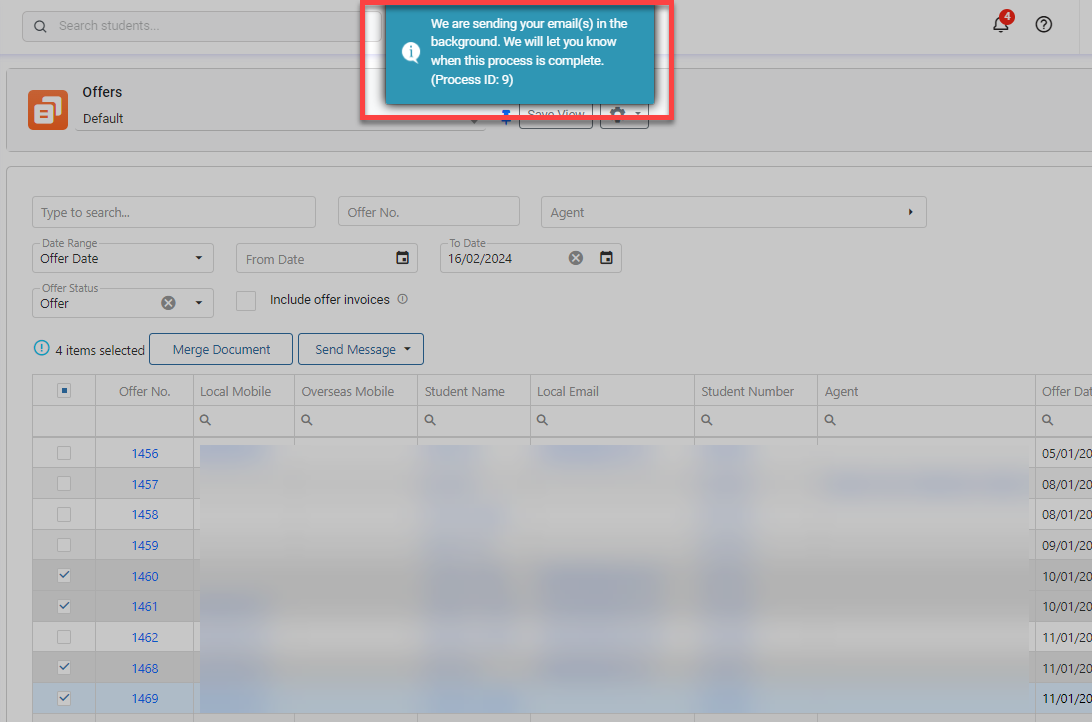Open the Send Message dropdown
Image resolution: width=1092 pixels, height=722 pixels.
tap(361, 349)
